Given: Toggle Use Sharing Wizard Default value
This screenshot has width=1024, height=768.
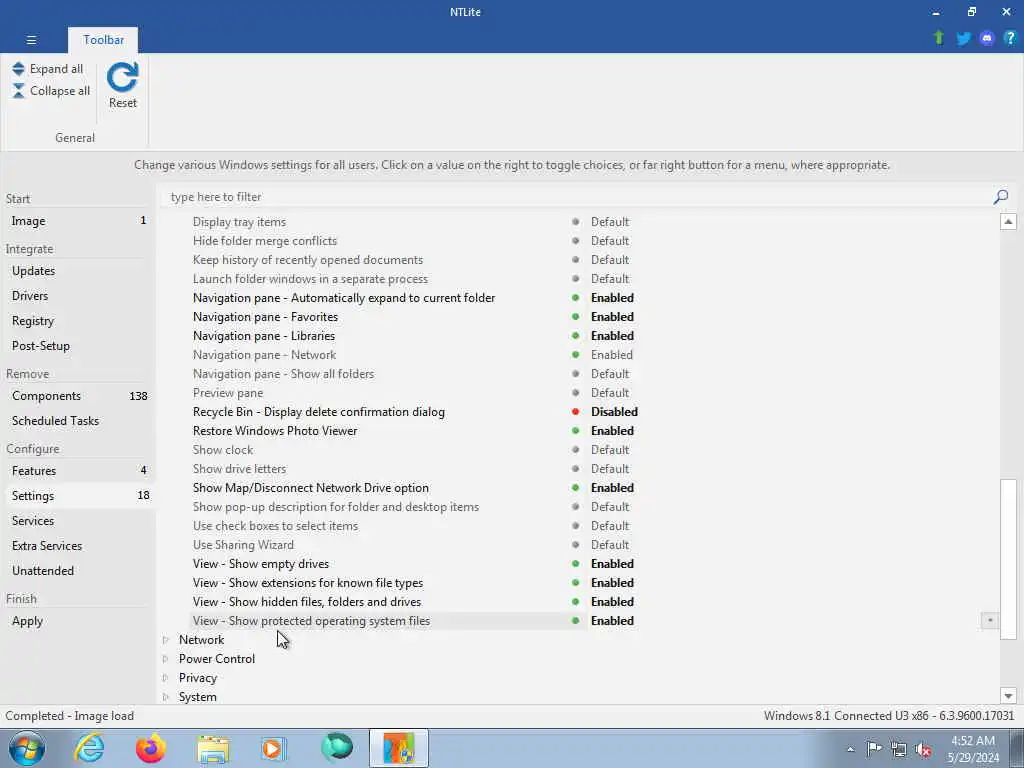Looking at the screenshot, I should click(x=610, y=545).
